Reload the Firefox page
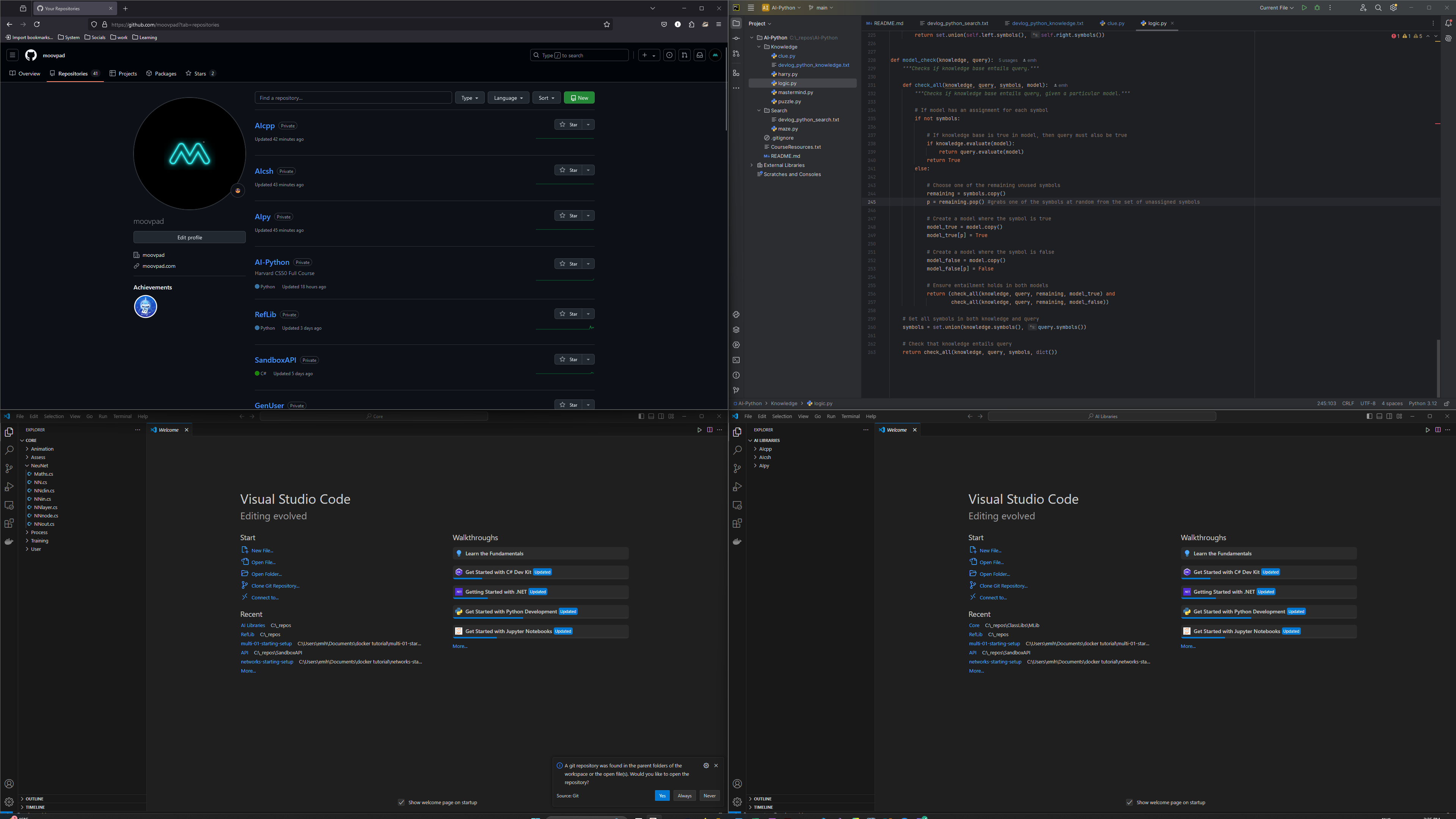This screenshot has height=819, width=1456. 37,24
